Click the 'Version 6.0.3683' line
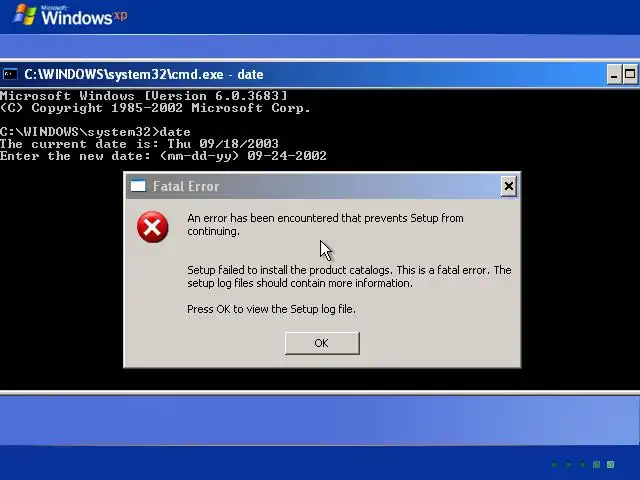The width and height of the screenshot is (640, 480). tap(144, 96)
